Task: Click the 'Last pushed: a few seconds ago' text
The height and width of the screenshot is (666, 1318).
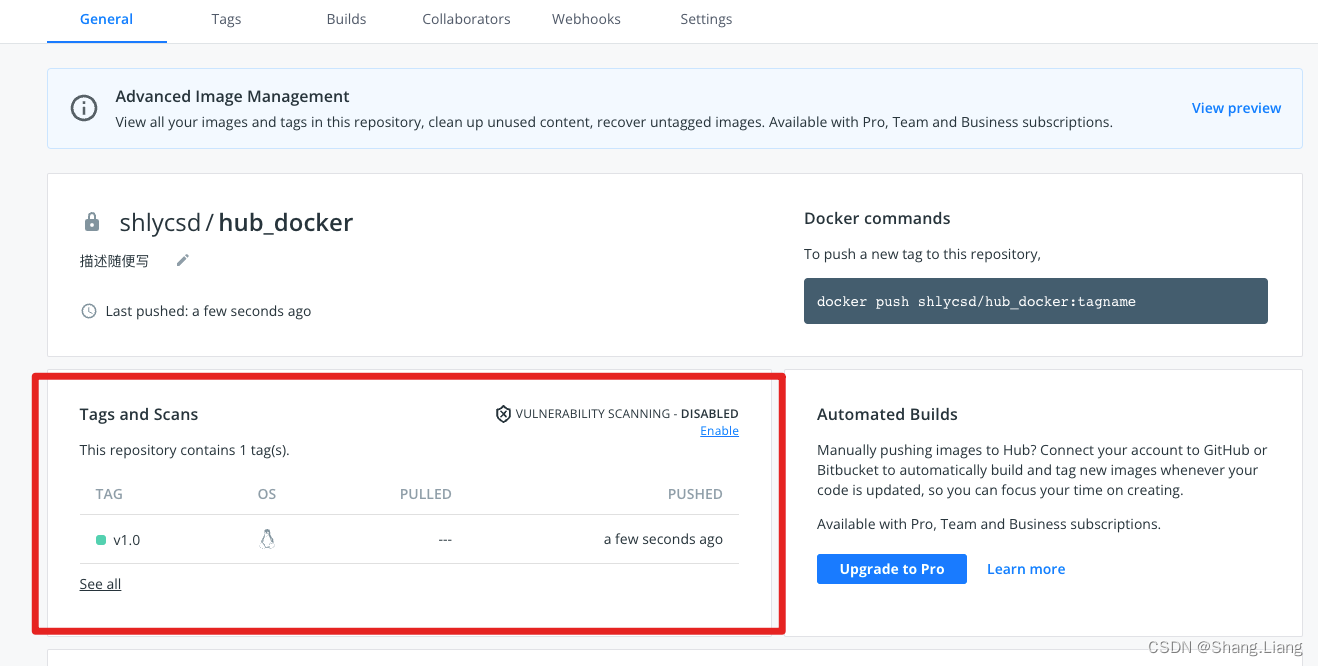Action: click(208, 311)
